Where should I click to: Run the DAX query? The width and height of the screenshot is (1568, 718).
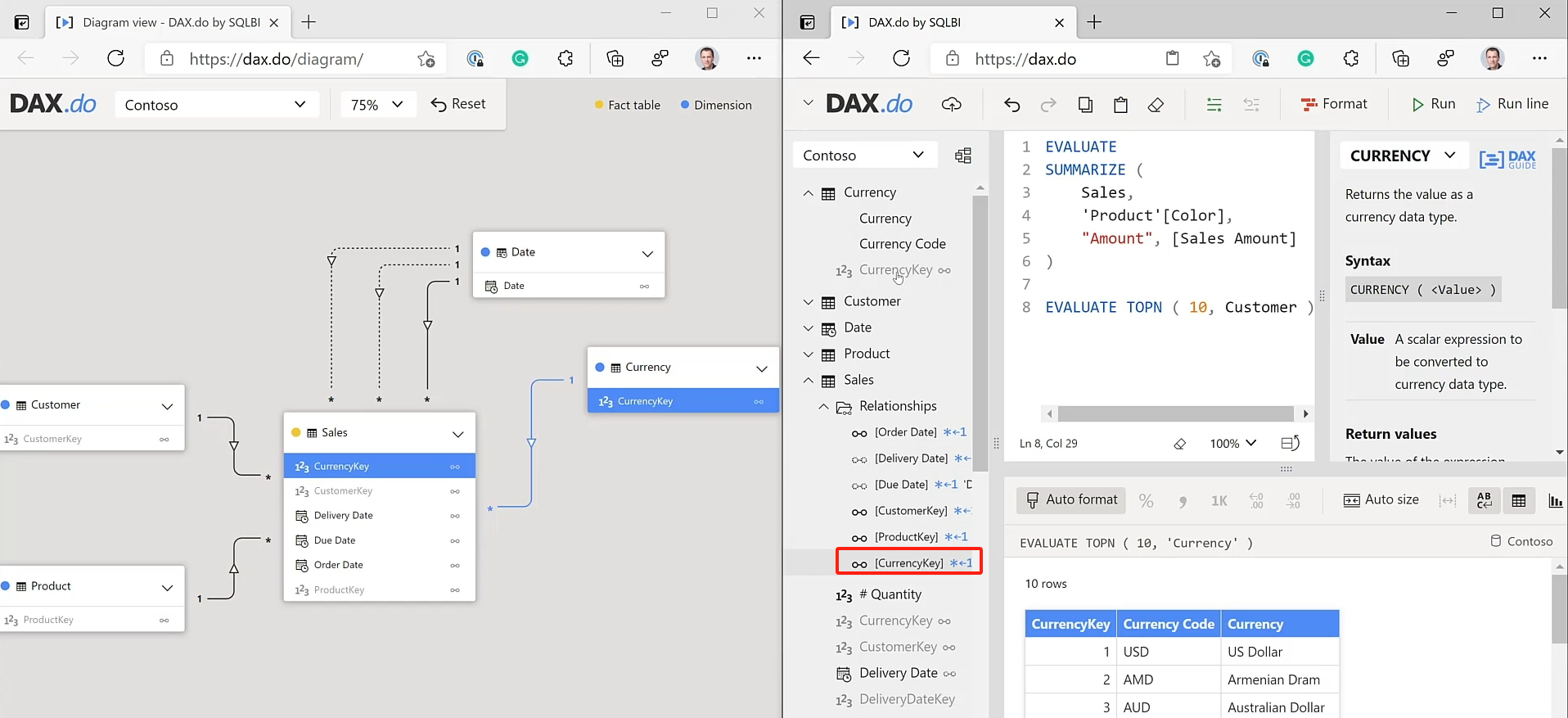[x=1433, y=104]
